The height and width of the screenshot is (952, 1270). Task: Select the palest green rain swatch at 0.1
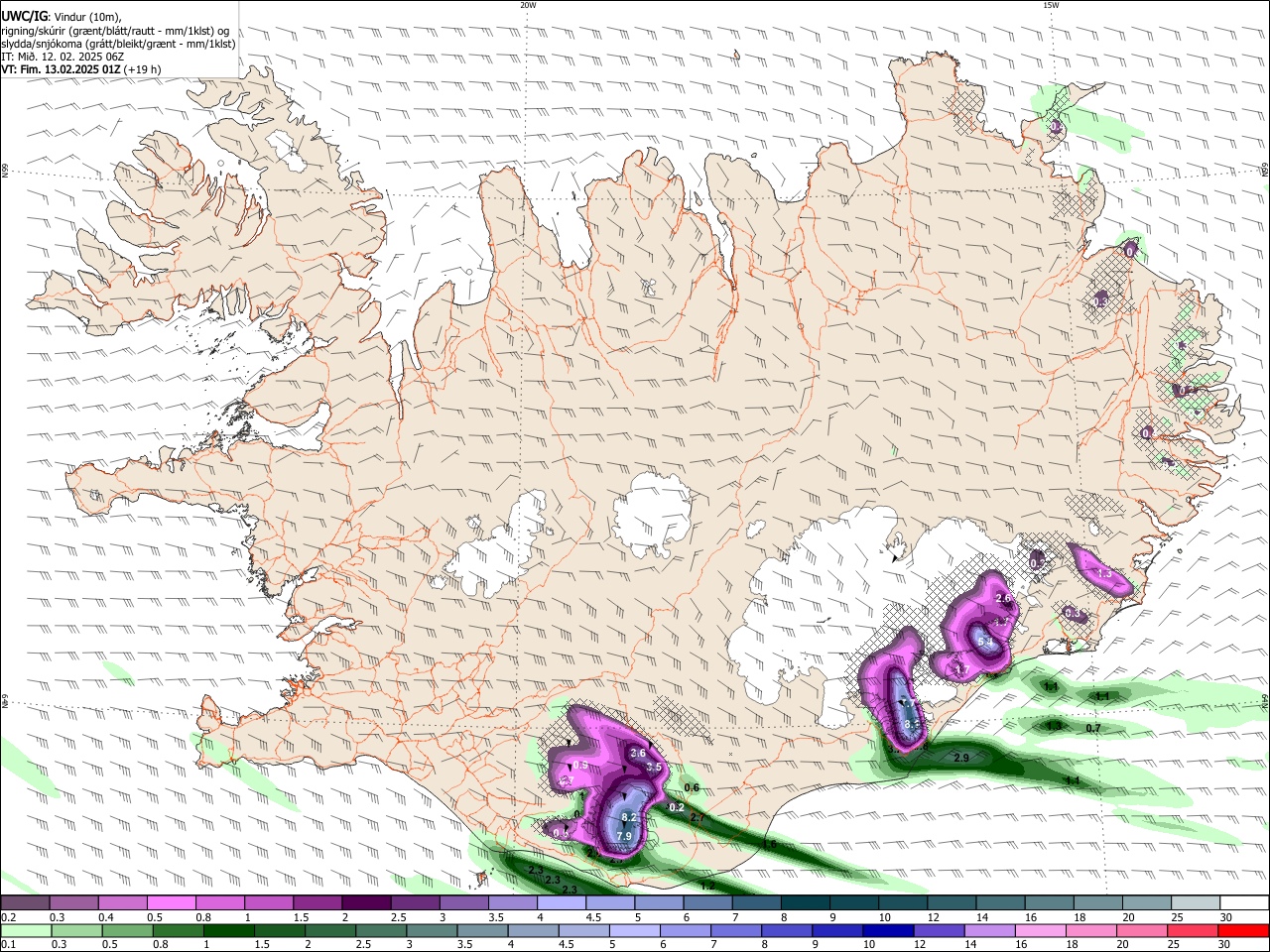click(25, 930)
